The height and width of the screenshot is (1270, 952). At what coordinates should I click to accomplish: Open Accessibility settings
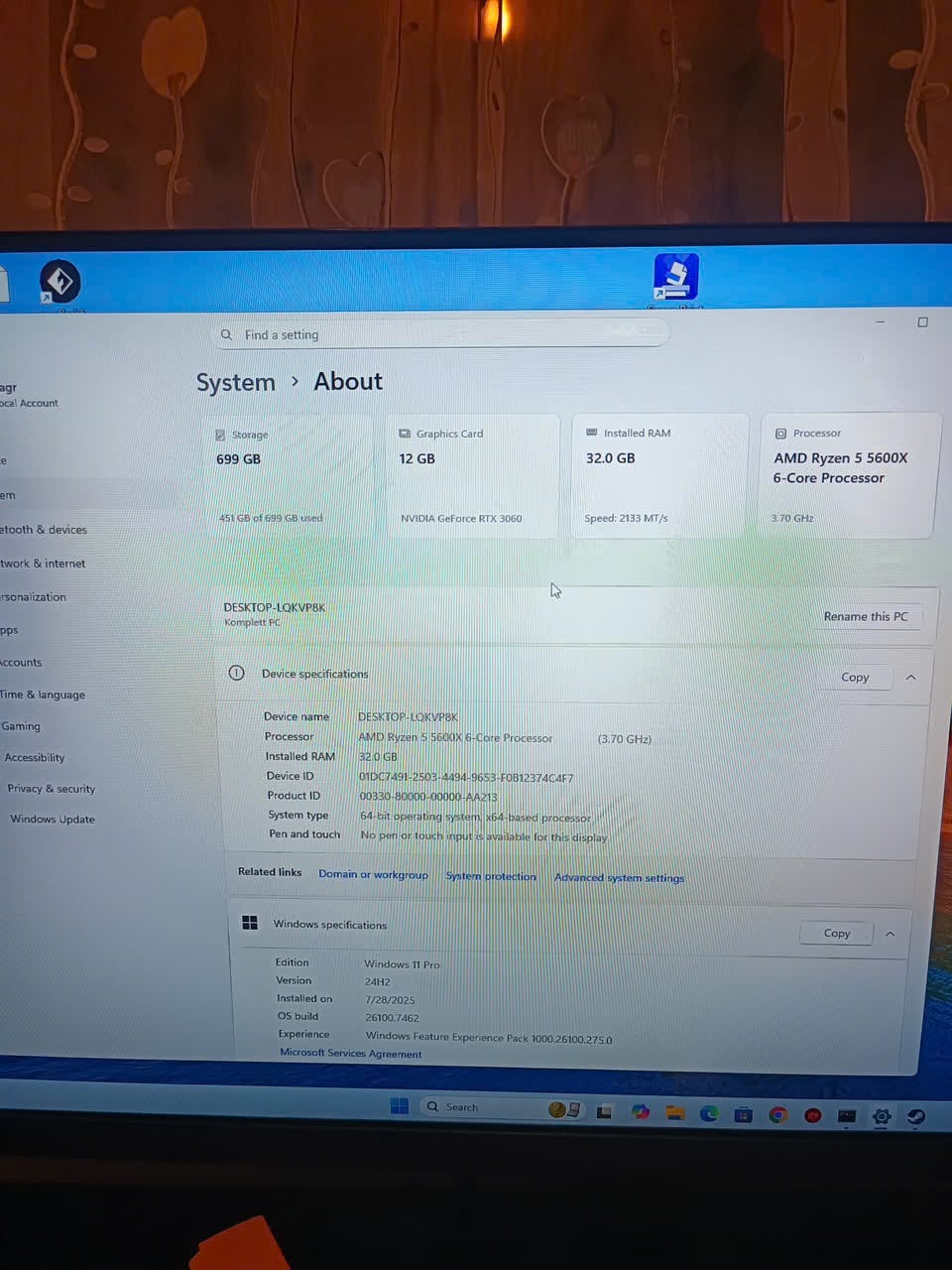pyautogui.click(x=35, y=758)
